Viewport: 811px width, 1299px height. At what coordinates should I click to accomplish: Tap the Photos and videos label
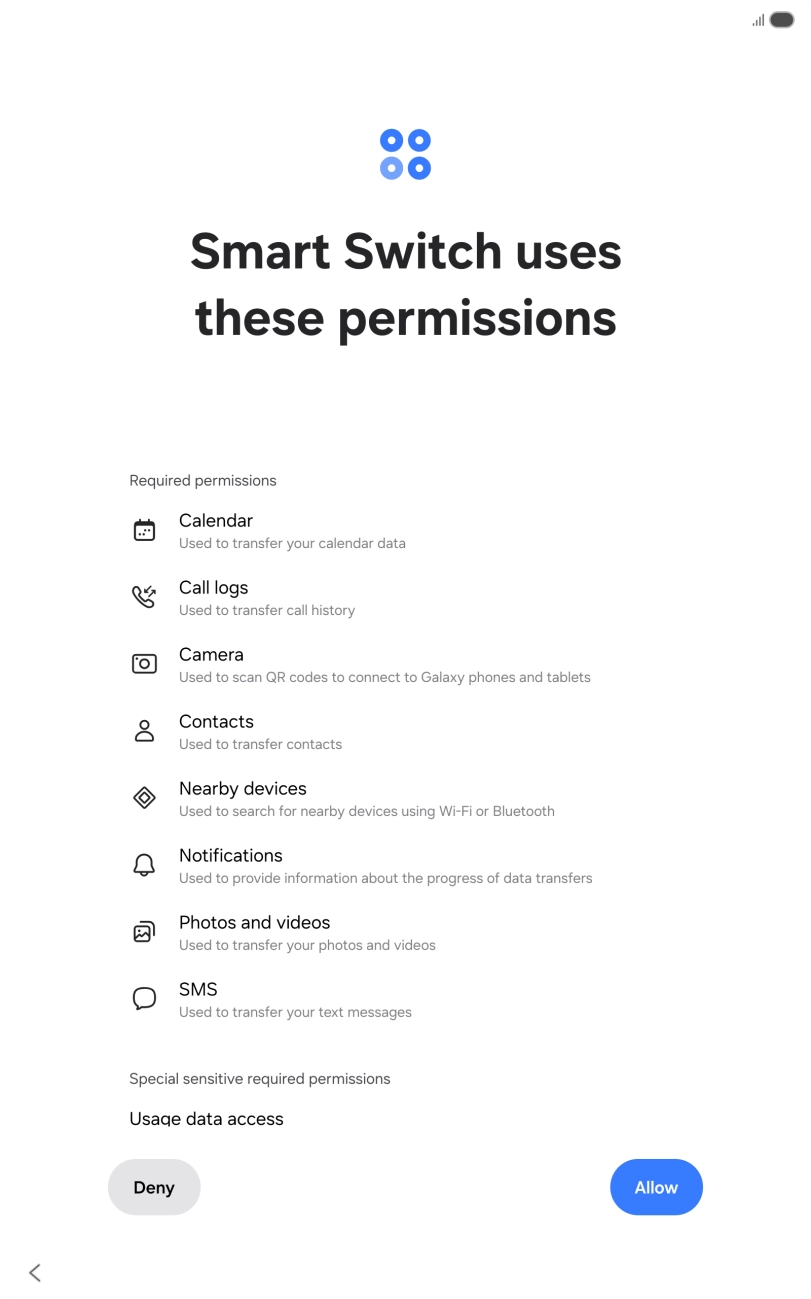[x=254, y=922]
